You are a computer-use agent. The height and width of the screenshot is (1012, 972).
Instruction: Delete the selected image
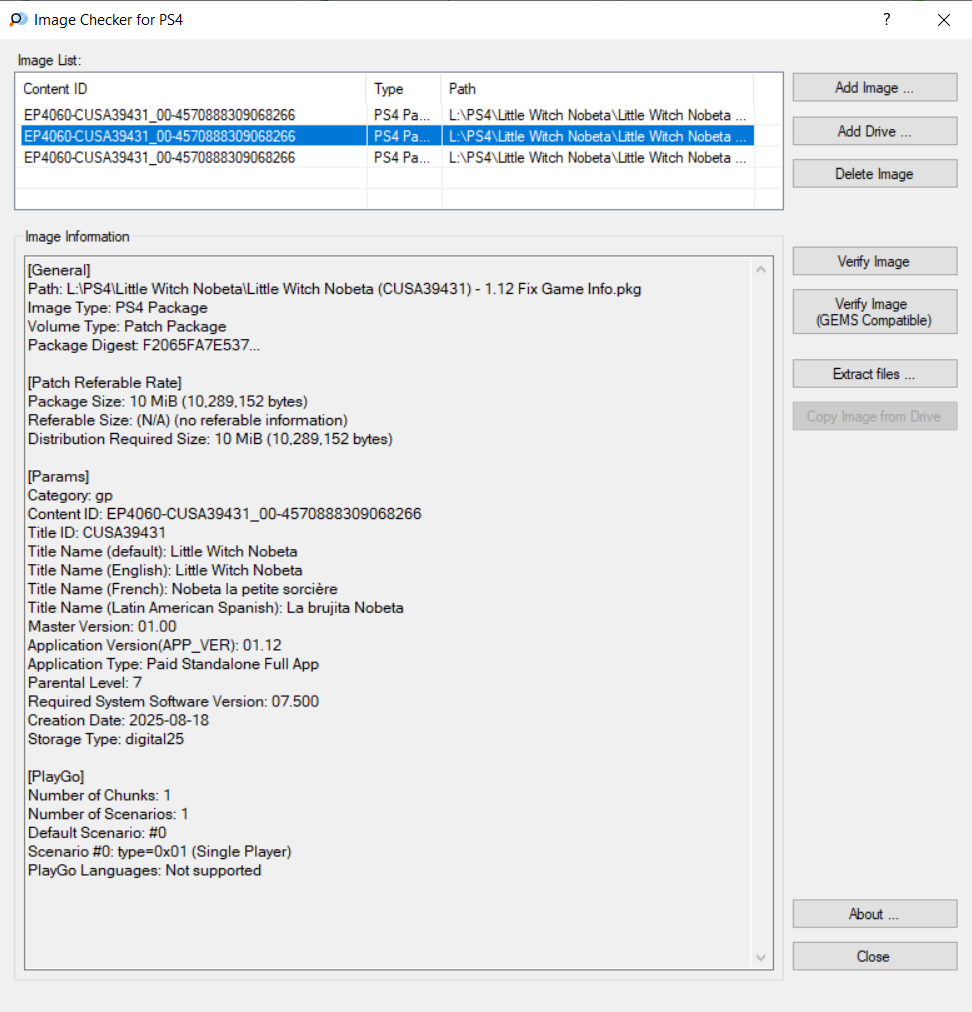(x=875, y=174)
